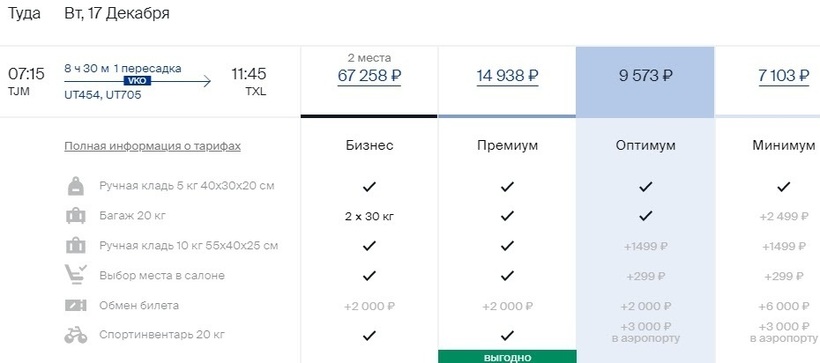Open Полная информация о тарифах link
Screen dimensions: 820x363
(152, 146)
